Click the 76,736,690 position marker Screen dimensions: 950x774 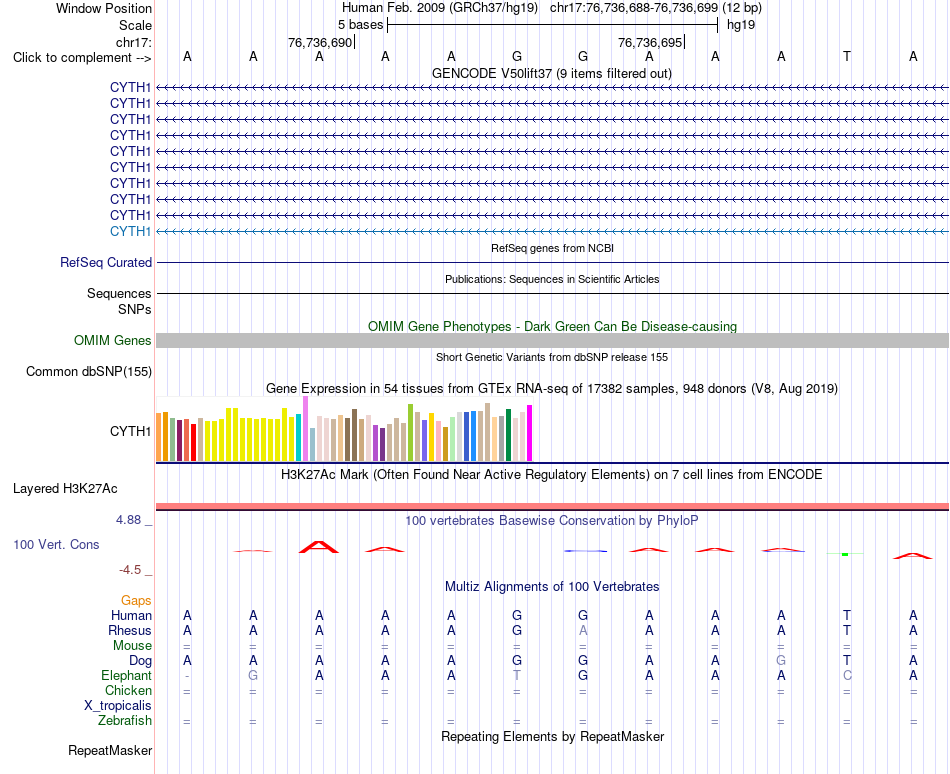coord(320,42)
